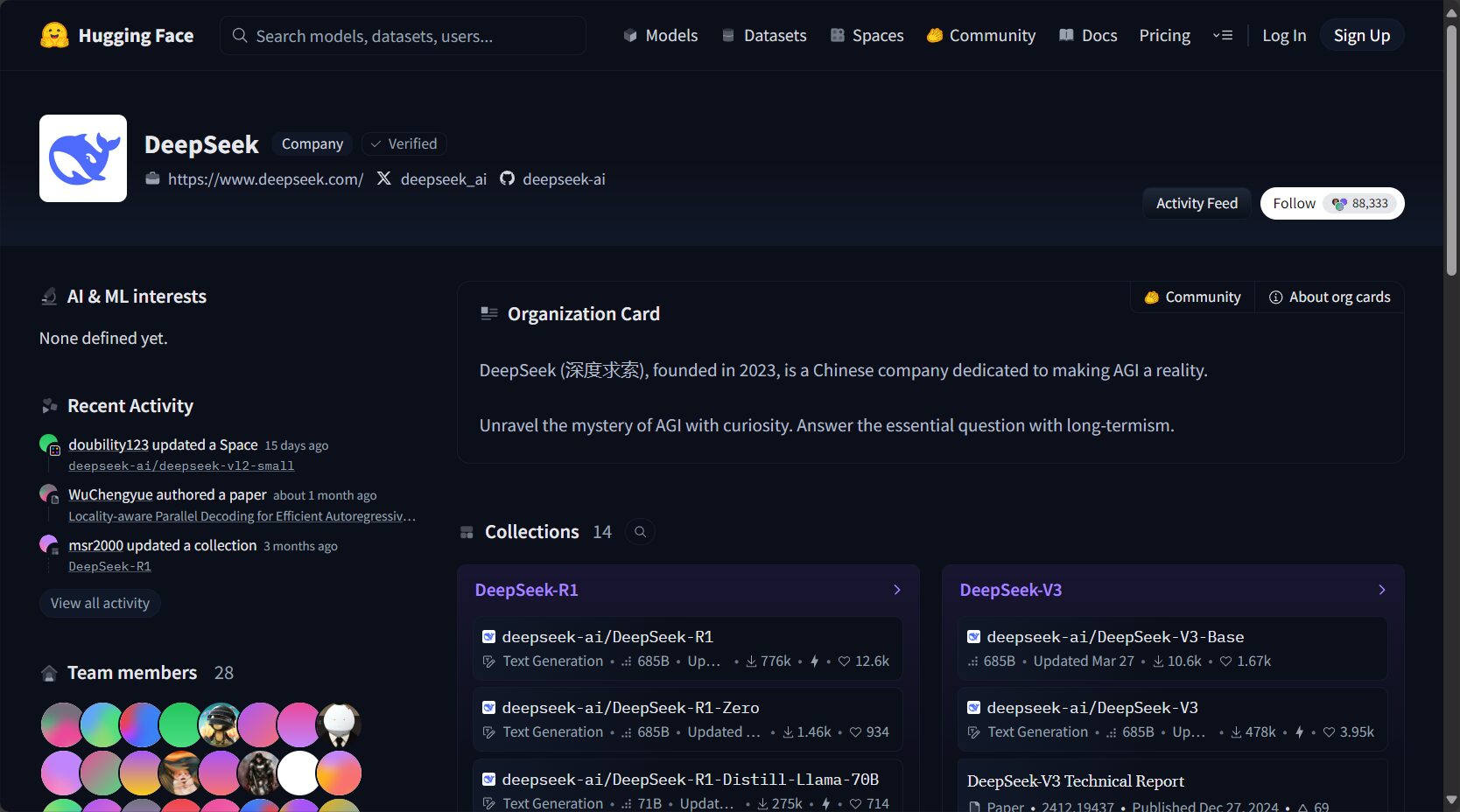This screenshot has width=1460, height=812.
Task: Click the team member avatar wearing a helmet
Action: (x=221, y=724)
